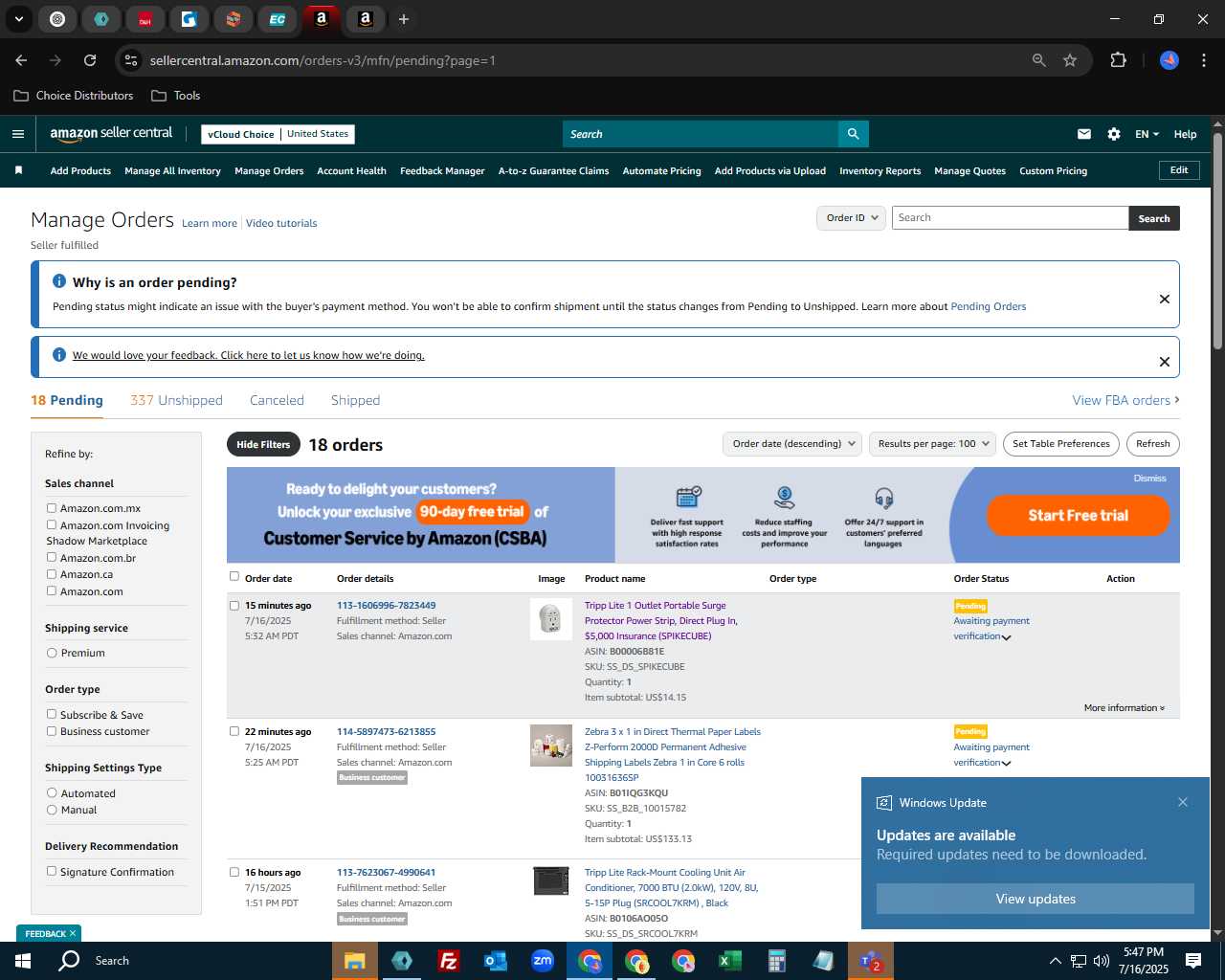Viewport: 1225px width, 980px height.
Task: Switch to the 337 Unshipped tab
Action: pos(176,400)
